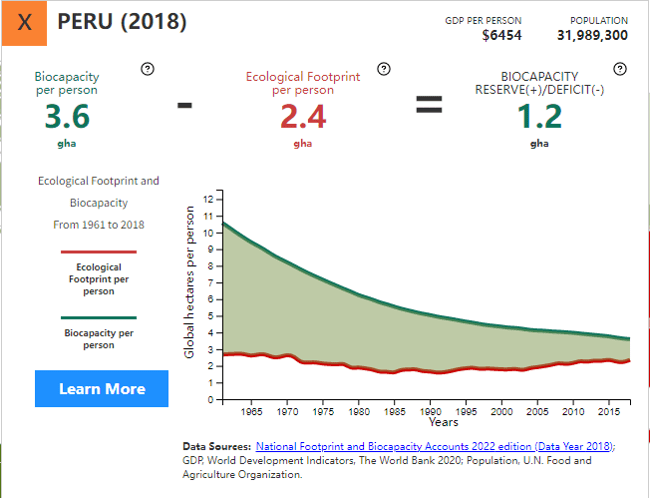The image size is (650, 498).
Task: Open help icon for Biocapacity Reserve/Deficit
Action: click(619, 69)
